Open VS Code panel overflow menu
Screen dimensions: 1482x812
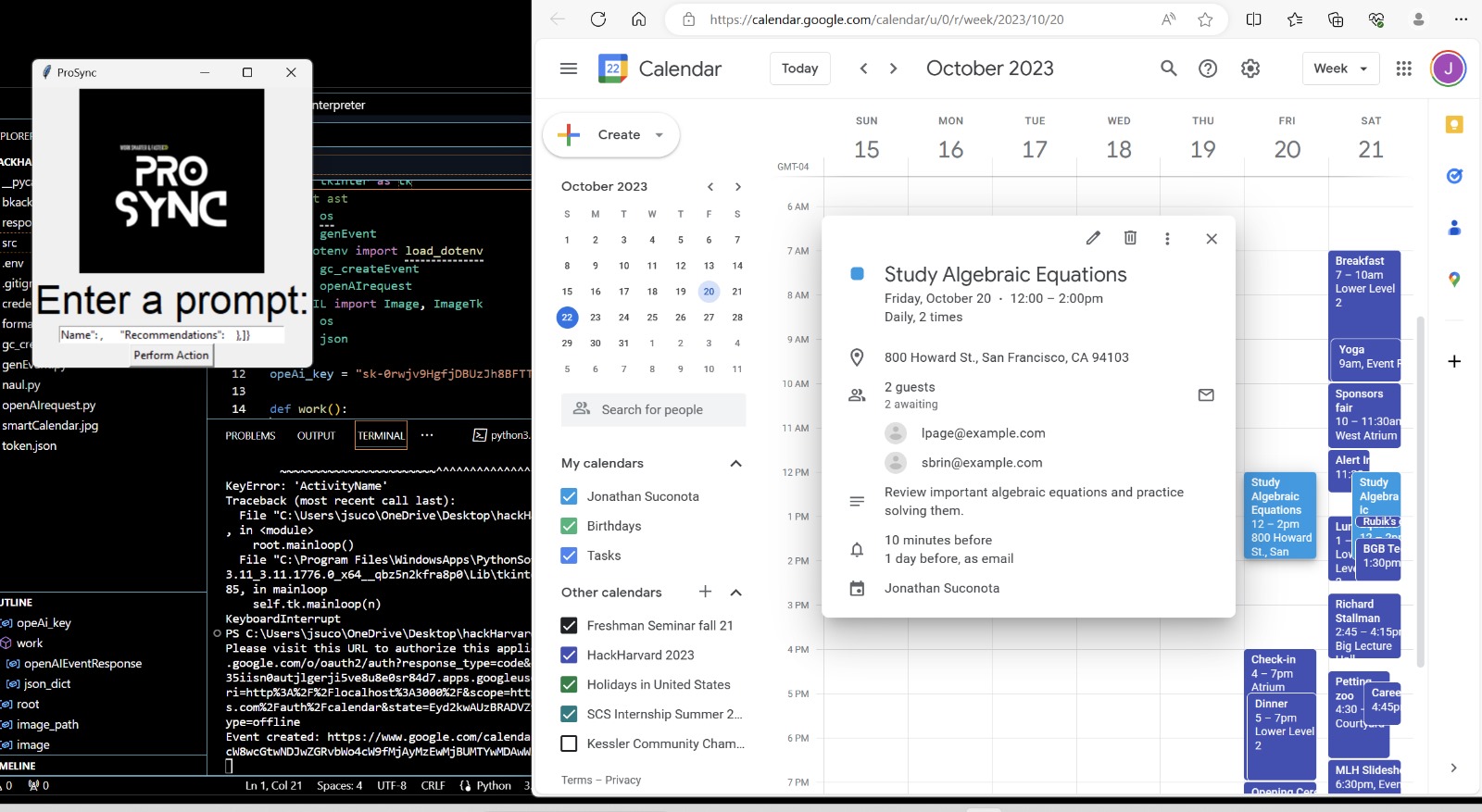[427, 435]
